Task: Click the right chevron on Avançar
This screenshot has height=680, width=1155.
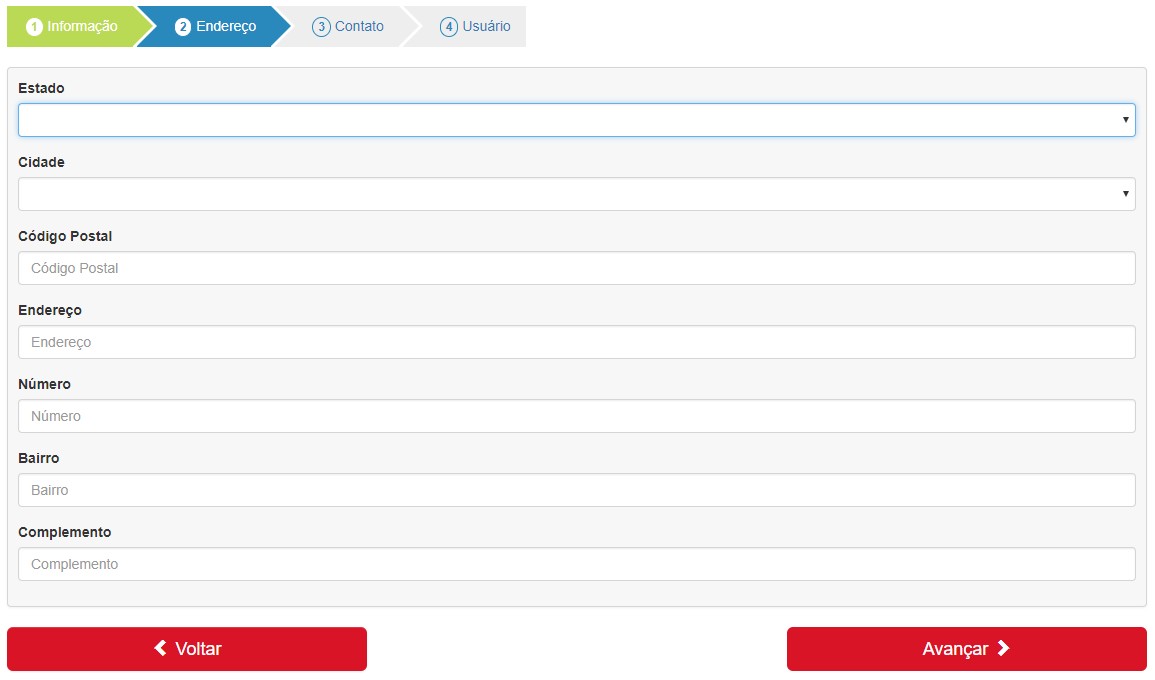Action: tap(1003, 648)
